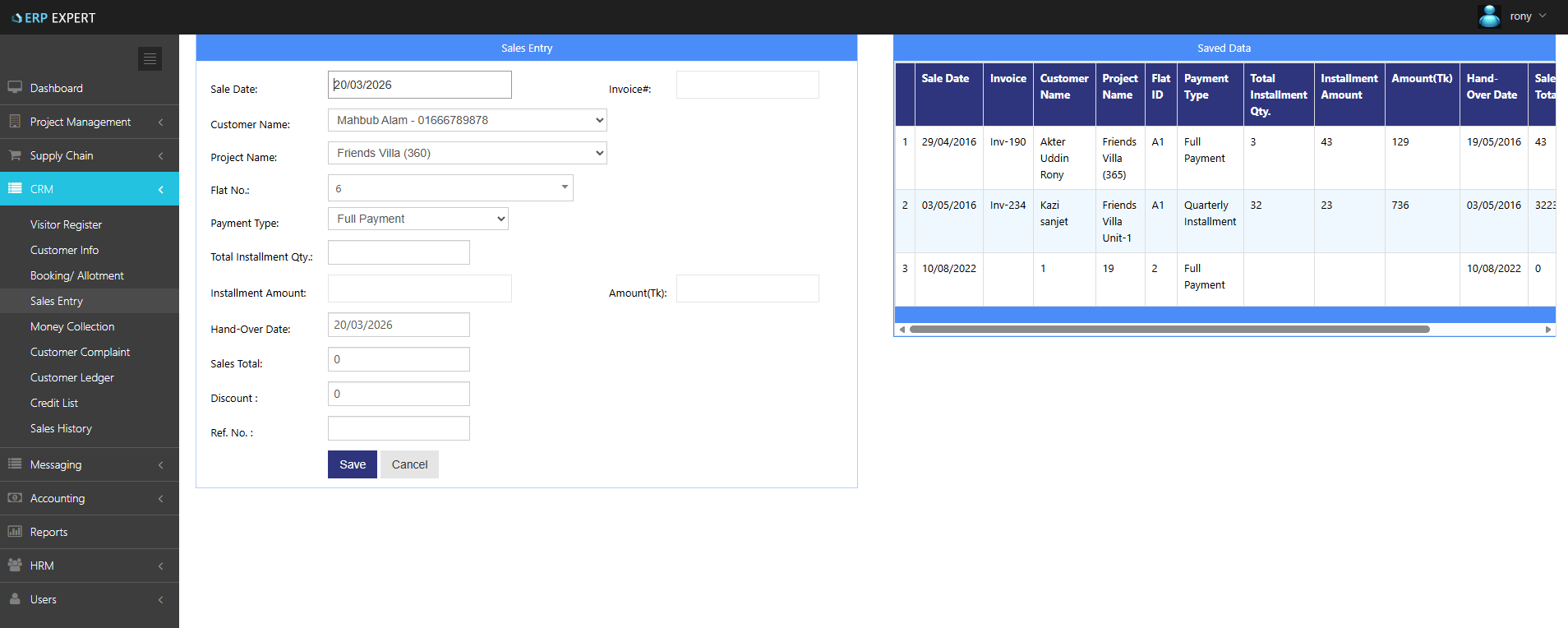Click the HRM people icon
1568x628 pixels.
[15, 566]
